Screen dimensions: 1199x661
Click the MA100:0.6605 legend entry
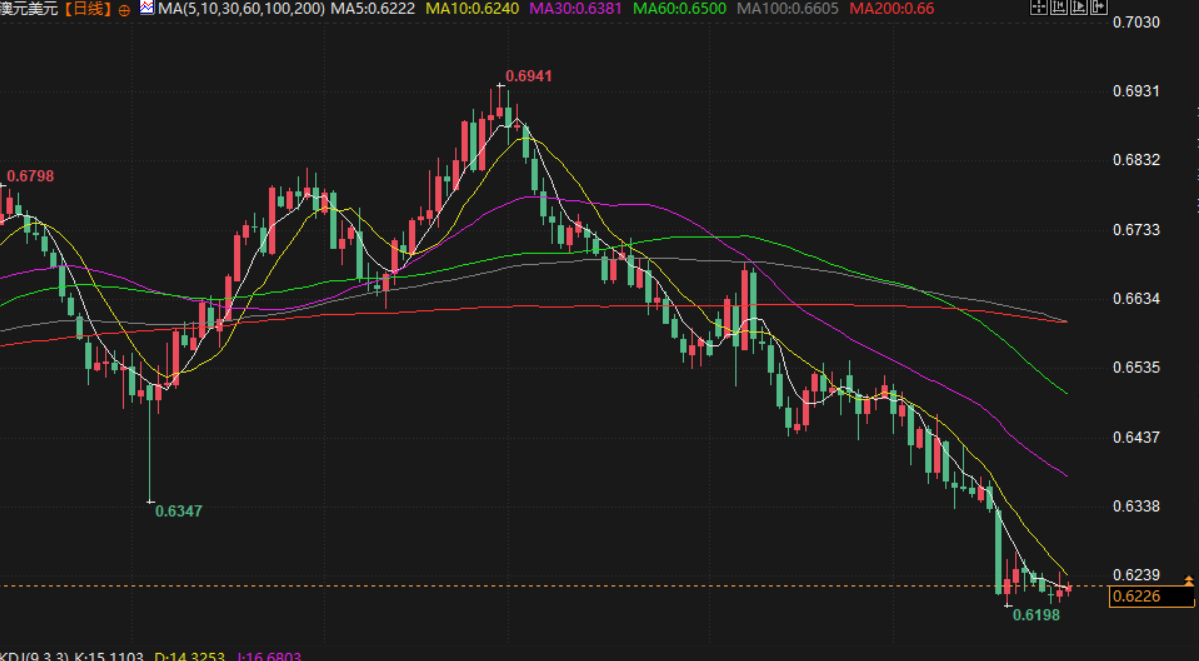pyautogui.click(x=787, y=8)
